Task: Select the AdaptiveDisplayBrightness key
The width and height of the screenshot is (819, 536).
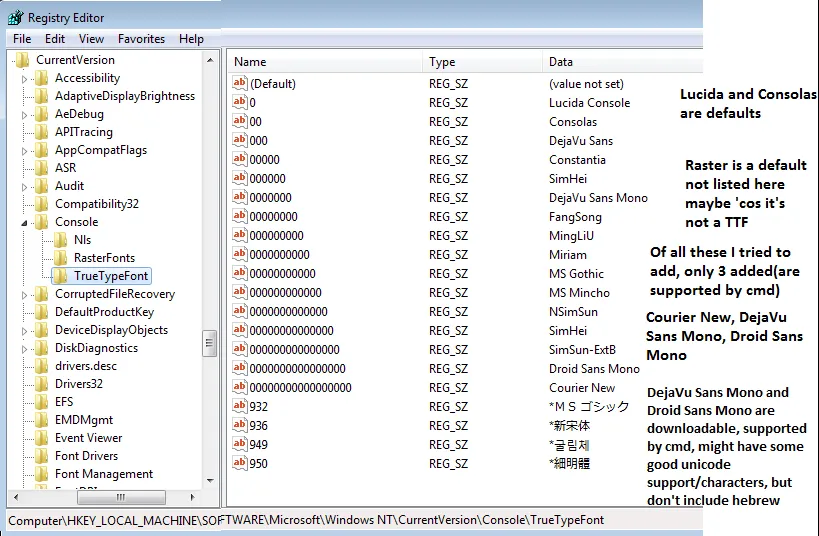Action: [125, 96]
